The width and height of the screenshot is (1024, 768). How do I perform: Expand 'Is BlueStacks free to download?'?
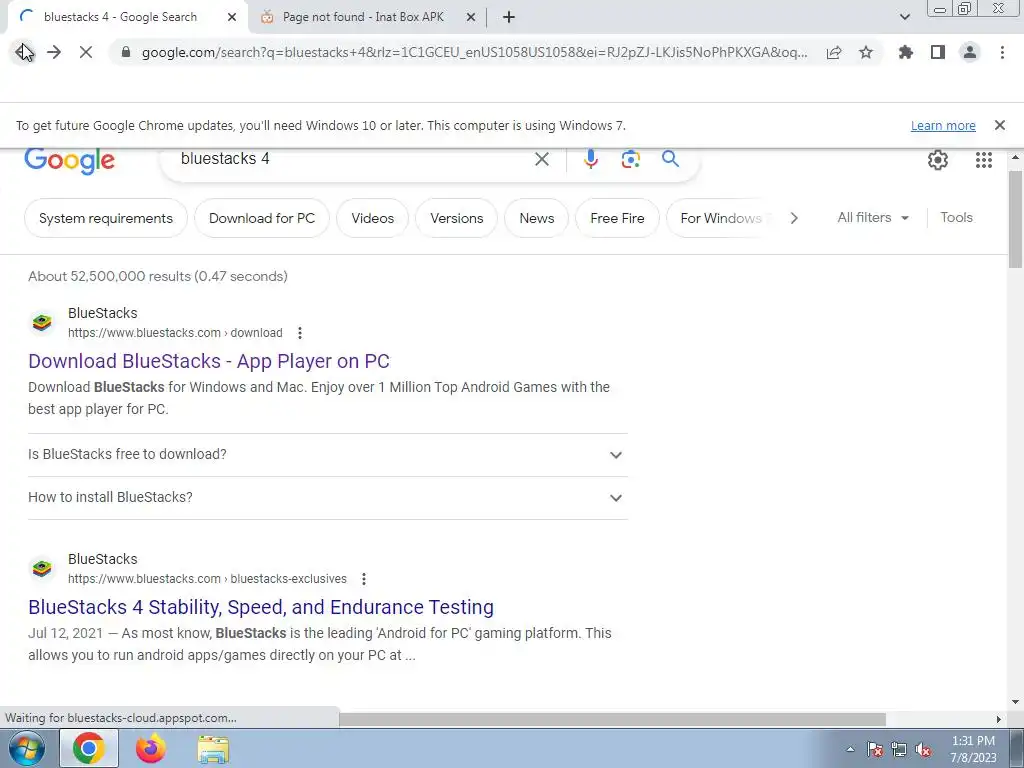coord(328,455)
